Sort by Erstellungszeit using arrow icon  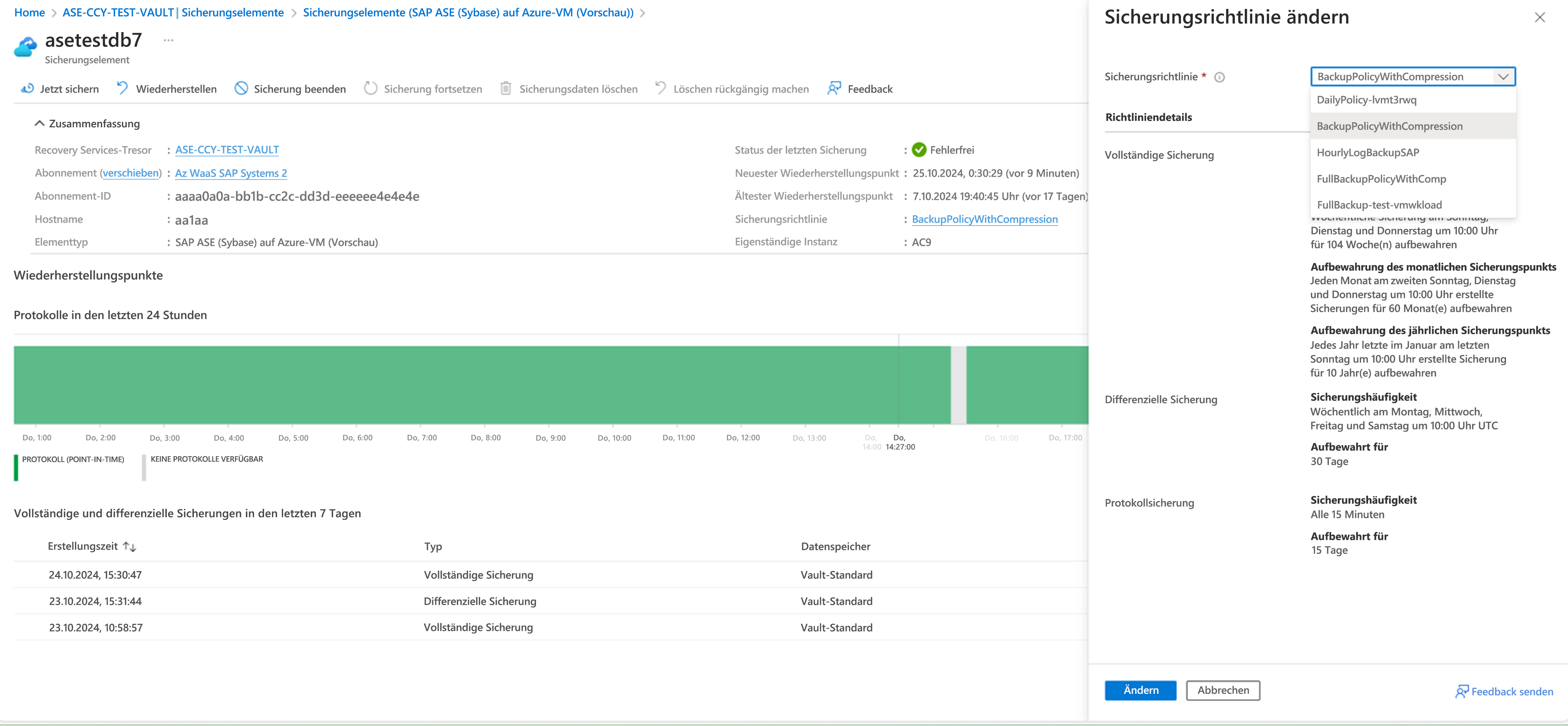(x=129, y=546)
